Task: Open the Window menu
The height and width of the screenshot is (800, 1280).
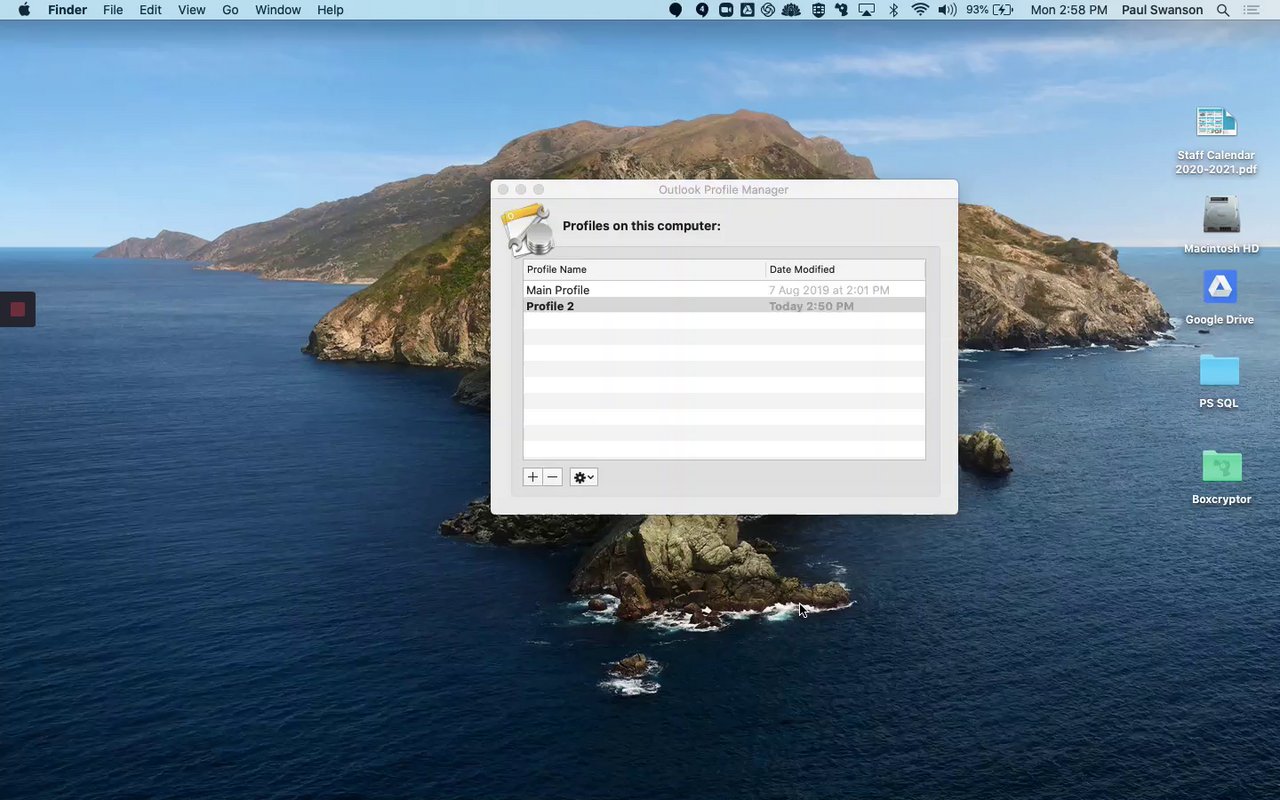Action: click(278, 10)
